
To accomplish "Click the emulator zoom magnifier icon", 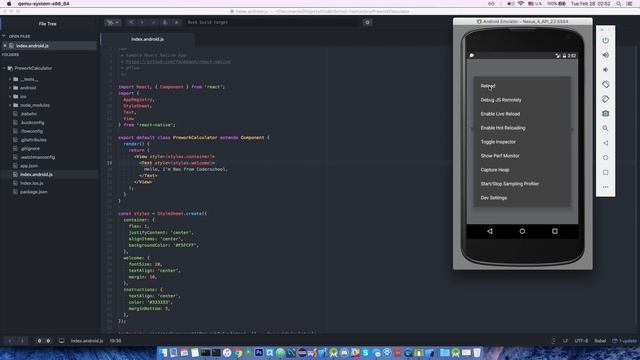I will coord(606,128).
